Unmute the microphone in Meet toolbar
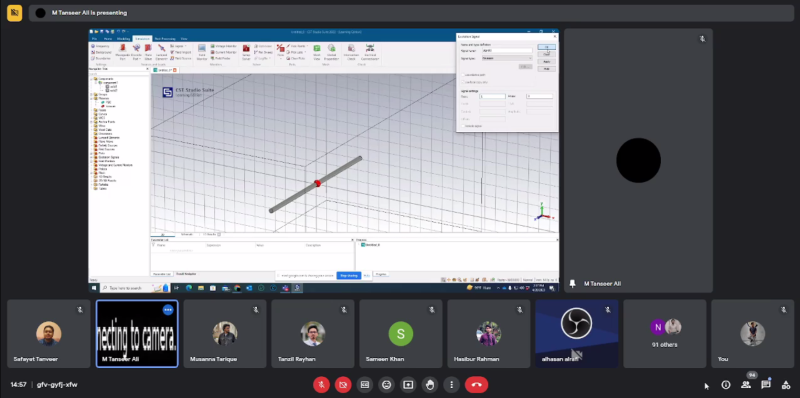 [x=321, y=385]
